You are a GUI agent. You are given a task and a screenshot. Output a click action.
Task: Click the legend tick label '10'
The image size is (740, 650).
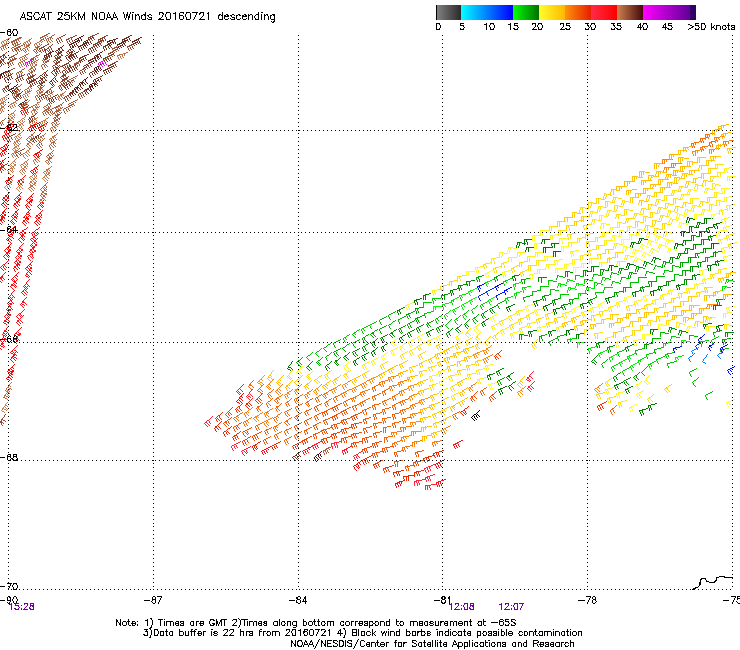(x=489, y=27)
